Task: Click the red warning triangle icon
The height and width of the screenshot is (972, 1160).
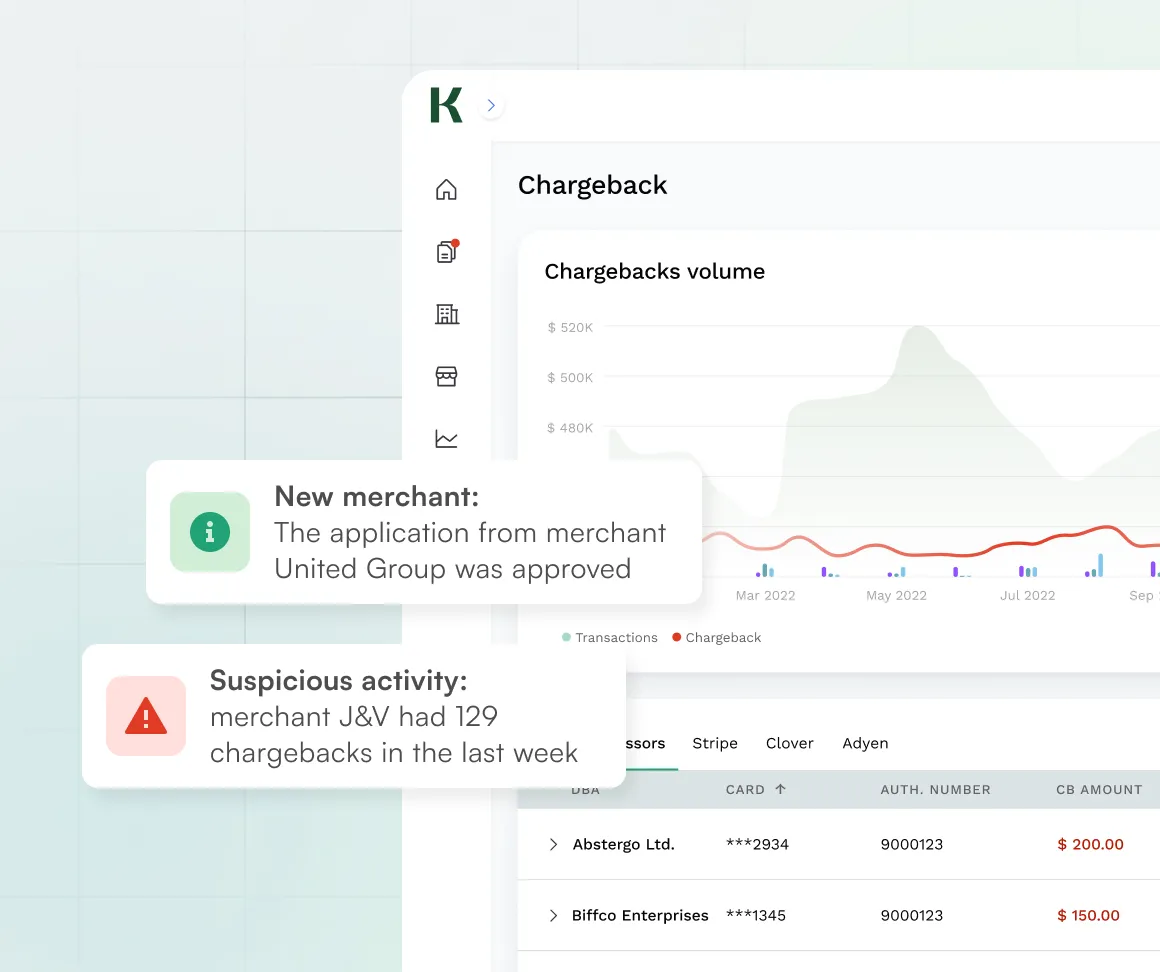Action: click(x=146, y=716)
